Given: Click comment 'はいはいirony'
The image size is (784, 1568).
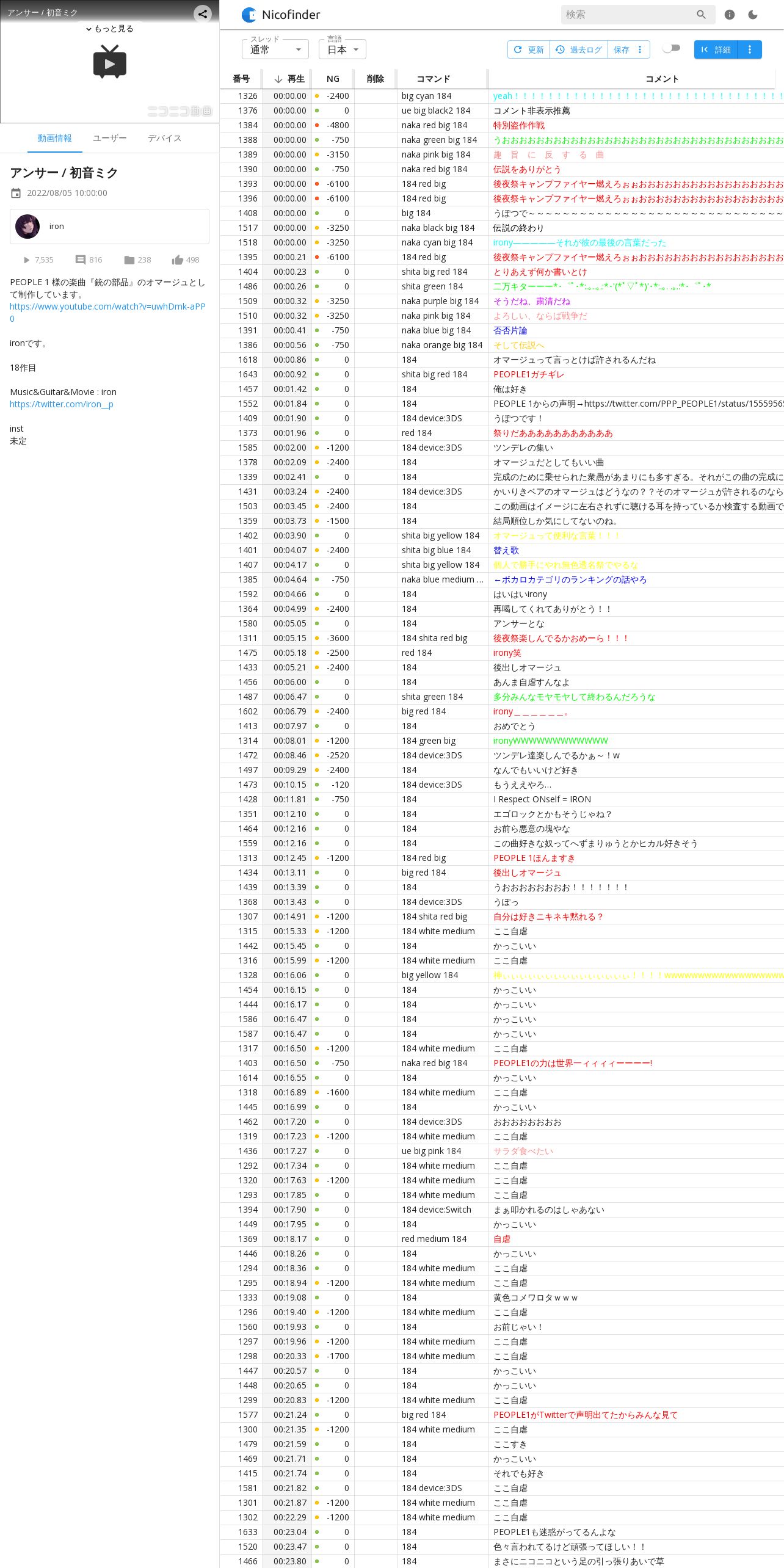Looking at the screenshot, I should (x=520, y=594).
